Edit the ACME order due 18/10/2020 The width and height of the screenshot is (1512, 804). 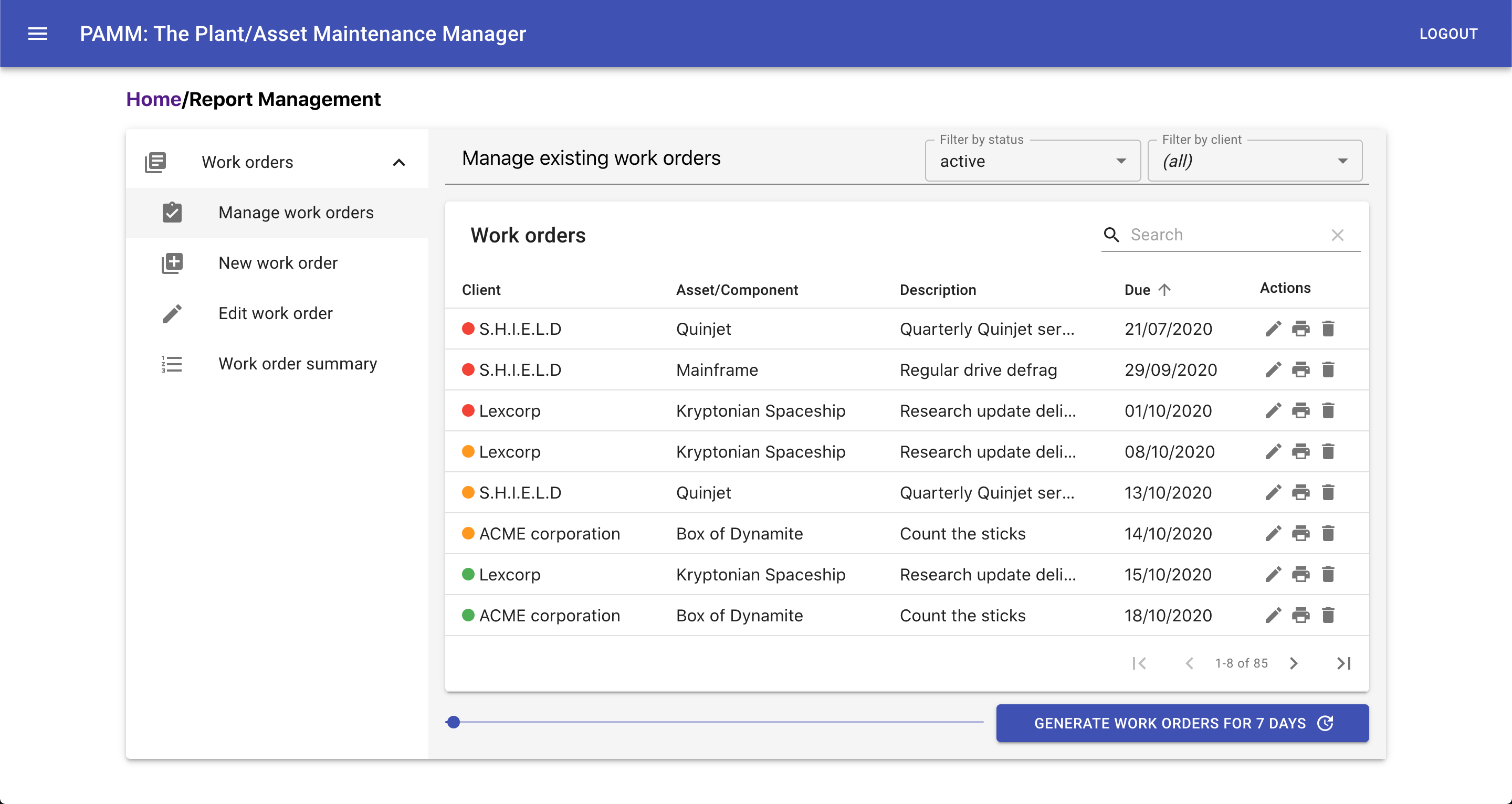pyautogui.click(x=1273, y=615)
